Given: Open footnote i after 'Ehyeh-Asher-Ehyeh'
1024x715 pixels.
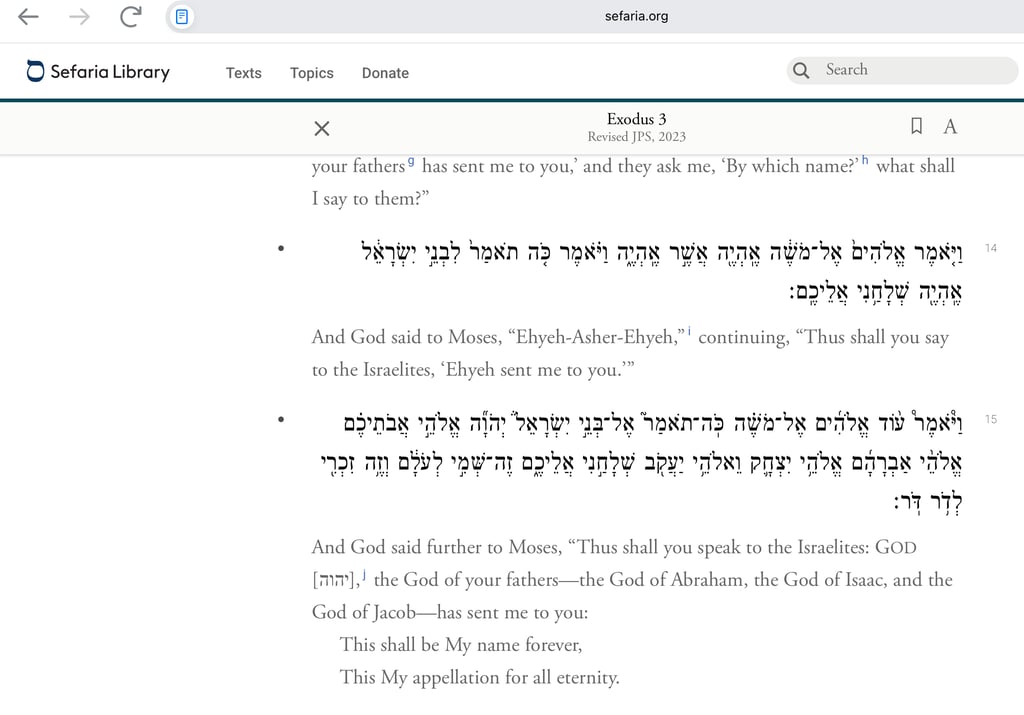Looking at the screenshot, I should (x=689, y=332).
